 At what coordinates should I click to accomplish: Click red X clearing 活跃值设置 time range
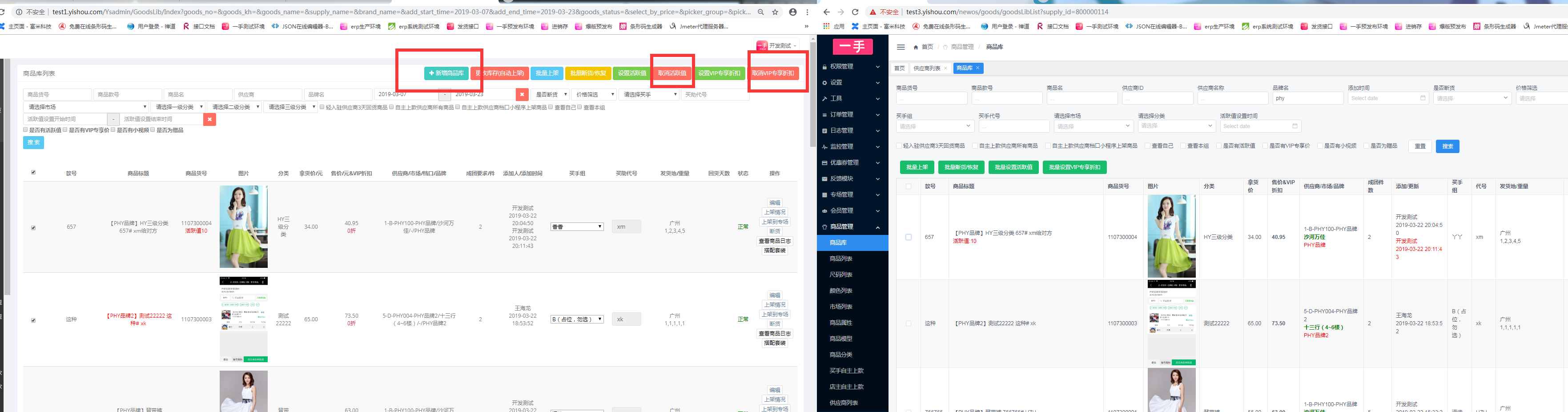point(209,119)
